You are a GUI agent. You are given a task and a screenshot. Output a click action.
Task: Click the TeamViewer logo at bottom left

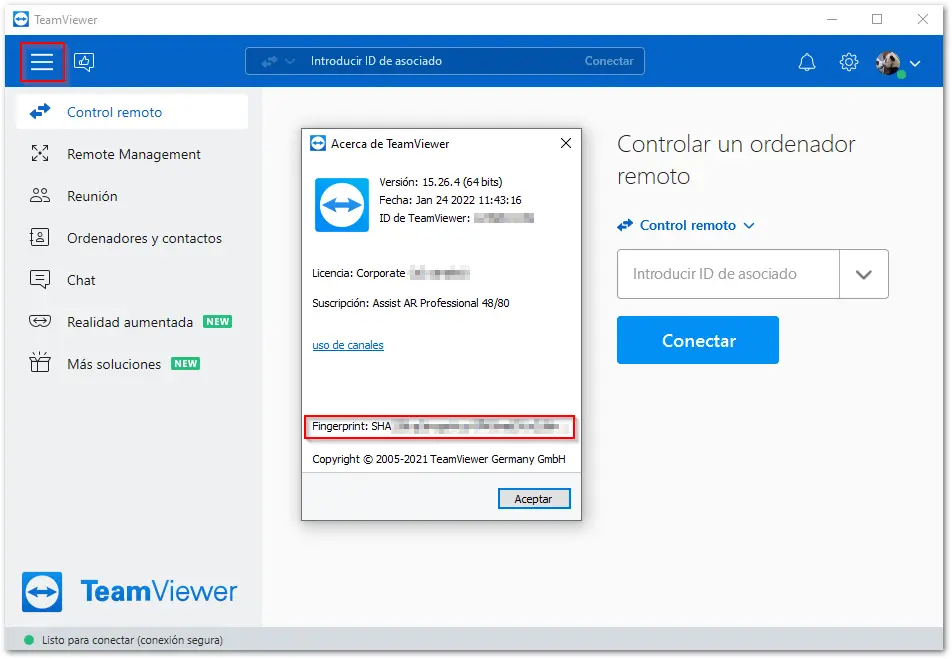[x=129, y=591]
